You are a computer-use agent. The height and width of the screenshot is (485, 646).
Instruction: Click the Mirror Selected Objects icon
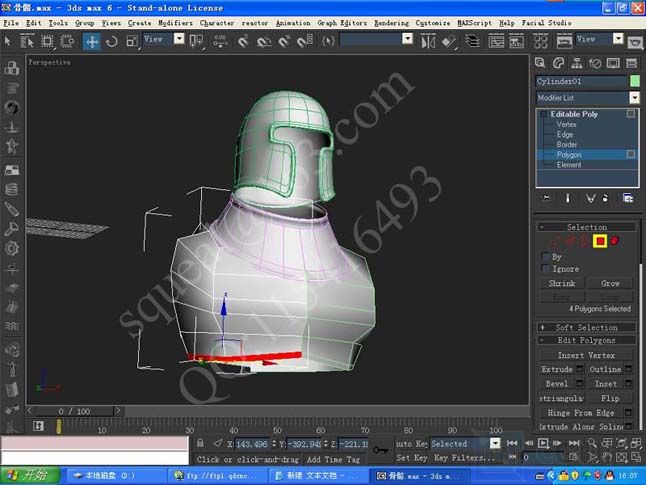click(428, 41)
